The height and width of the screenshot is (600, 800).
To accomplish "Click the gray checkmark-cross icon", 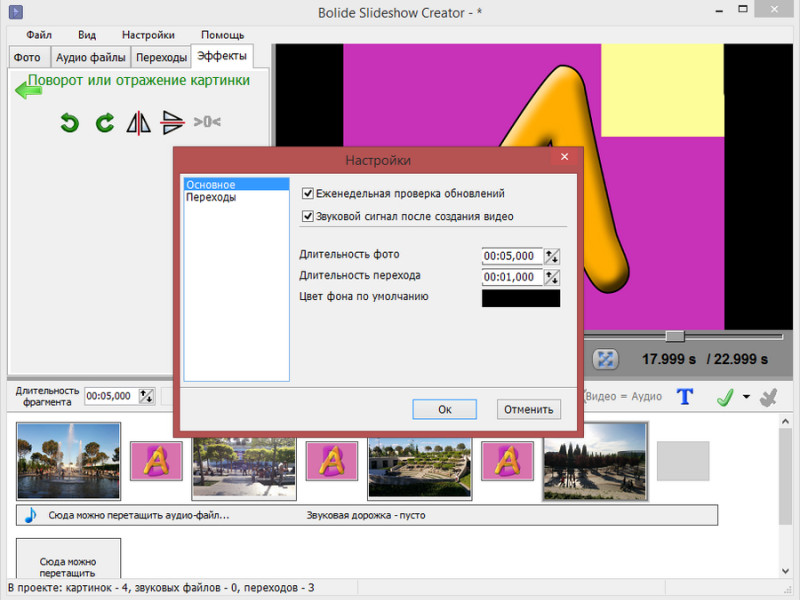I will [768, 397].
